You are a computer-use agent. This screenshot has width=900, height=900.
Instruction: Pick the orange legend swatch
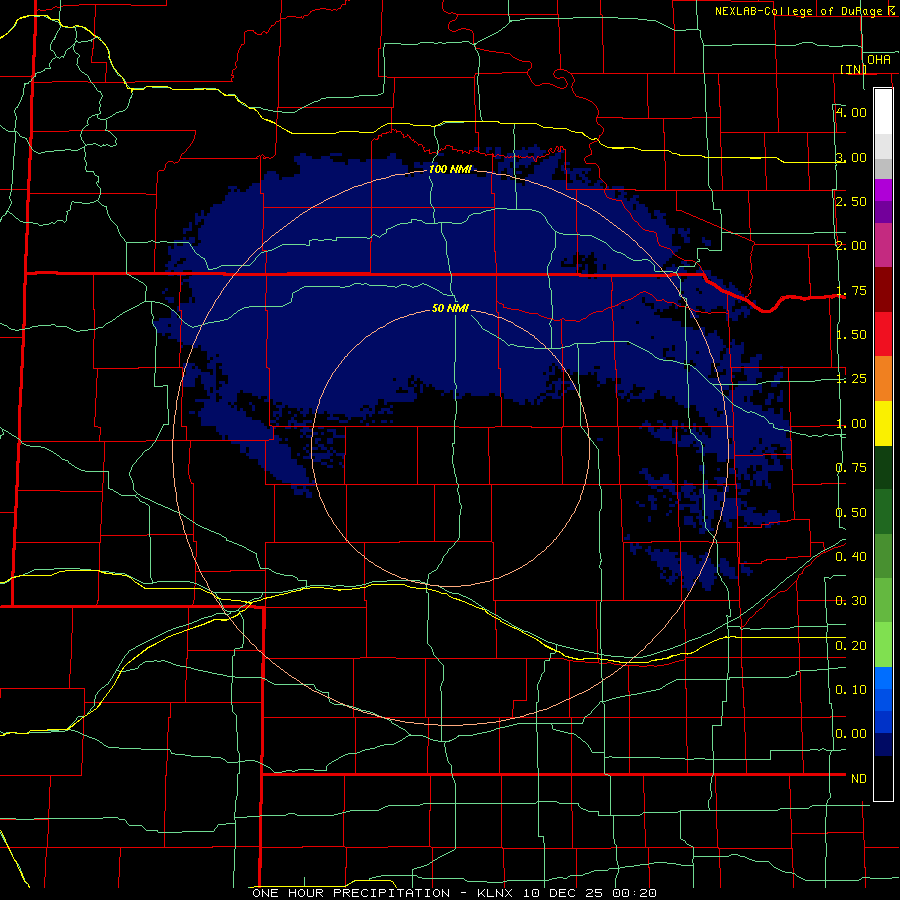[883, 379]
